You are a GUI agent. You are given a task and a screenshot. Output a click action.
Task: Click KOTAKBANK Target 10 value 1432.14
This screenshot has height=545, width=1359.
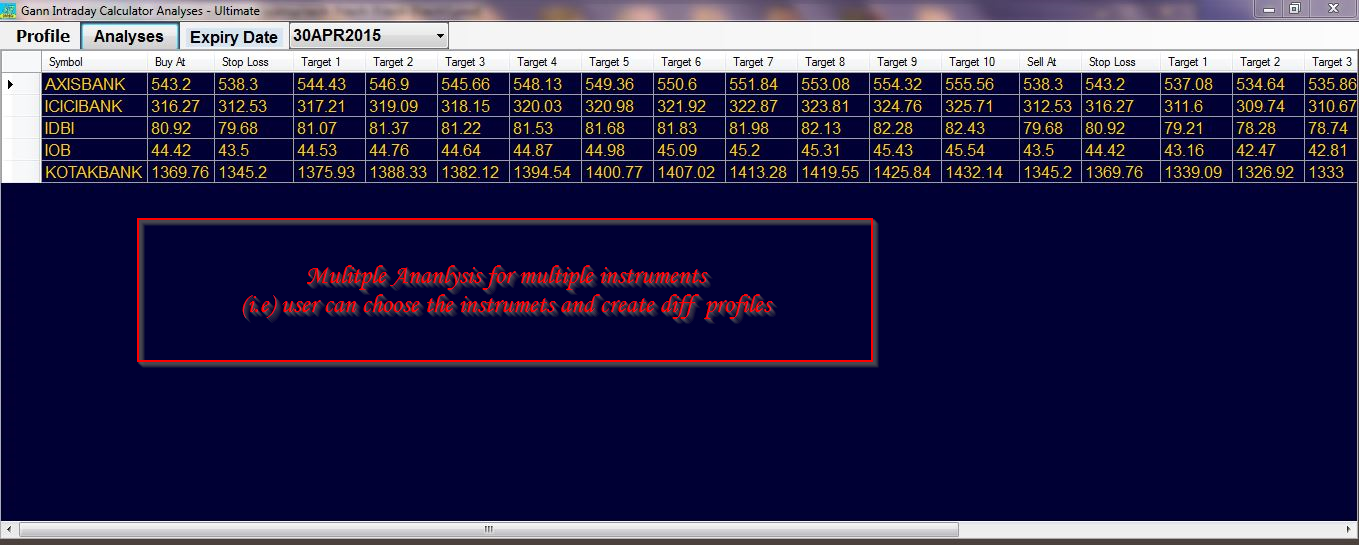tap(979, 172)
